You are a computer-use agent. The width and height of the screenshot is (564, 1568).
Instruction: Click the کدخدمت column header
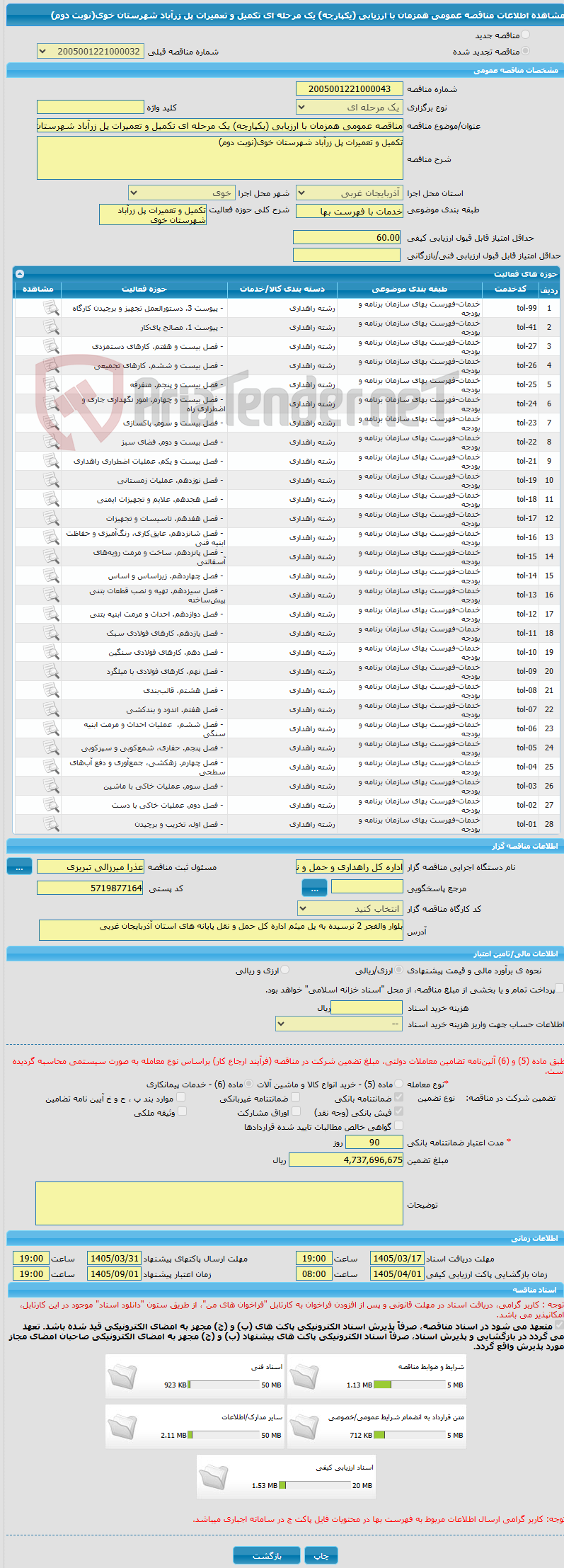pyautogui.click(x=510, y=289)
